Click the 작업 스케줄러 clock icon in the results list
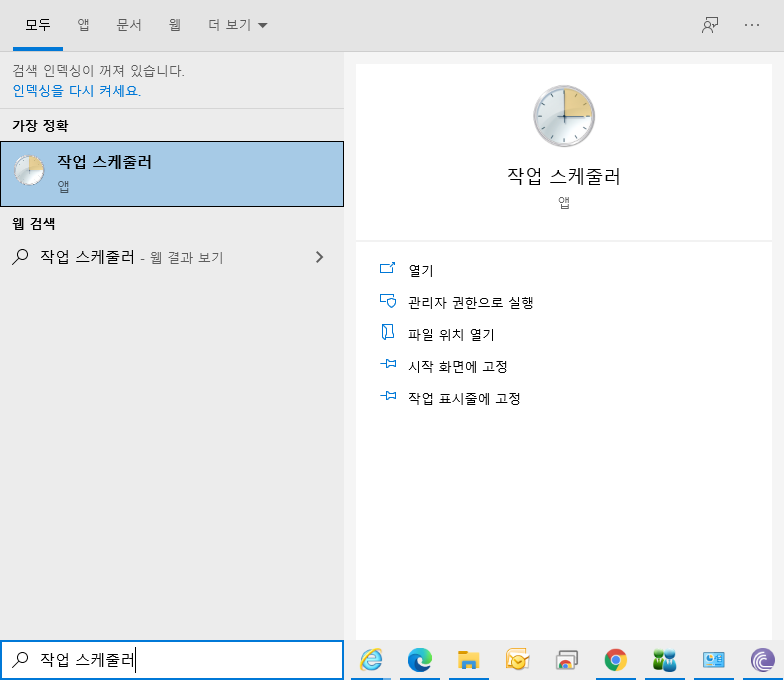This screenshot has width=784, height=680. tap(29, 170)
